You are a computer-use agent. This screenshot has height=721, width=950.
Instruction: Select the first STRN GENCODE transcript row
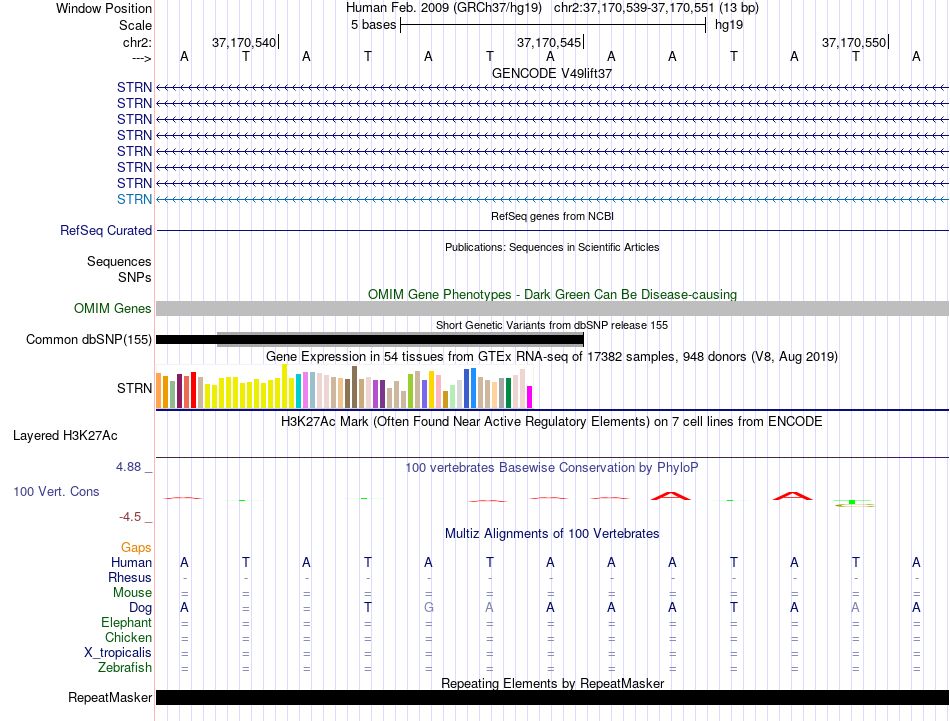tap(552, 87)
